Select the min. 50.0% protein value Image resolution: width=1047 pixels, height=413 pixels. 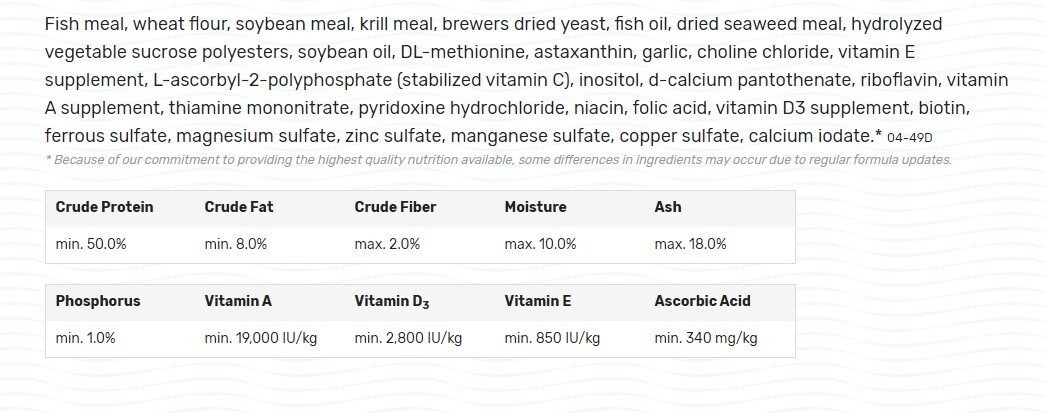91,244
